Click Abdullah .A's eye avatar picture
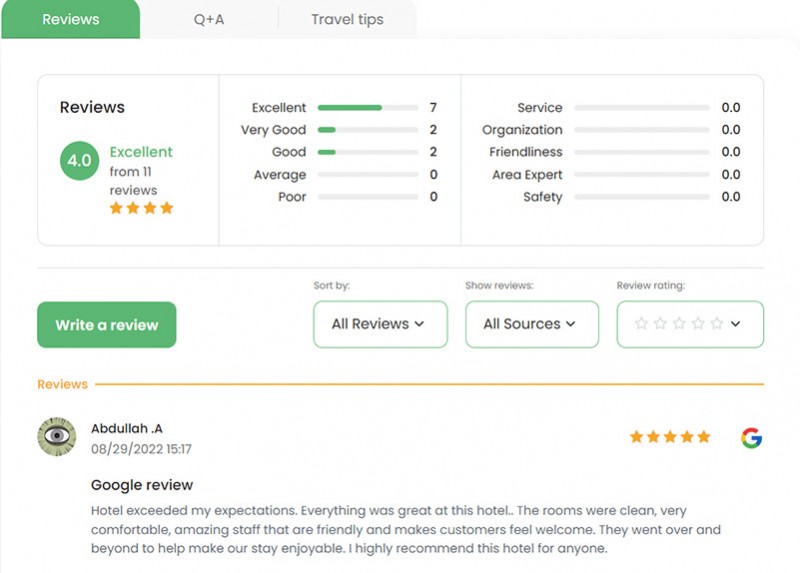Screen dimensions: 800x573 [x=57, y=436]
